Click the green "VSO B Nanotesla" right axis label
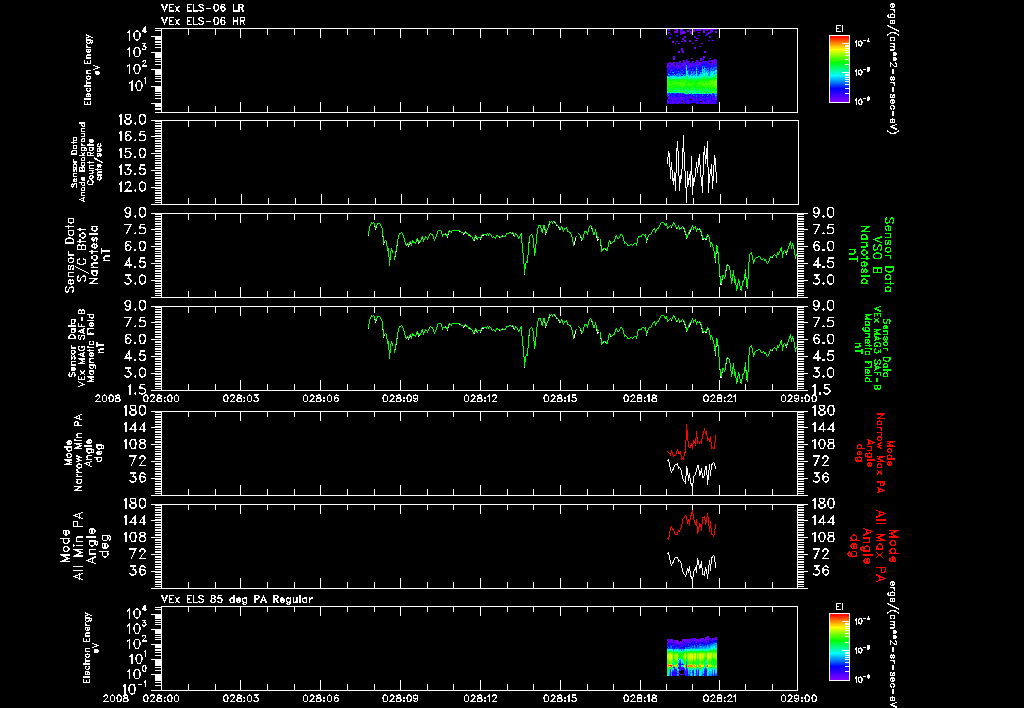1024x708 pixels. click(871, 255)
